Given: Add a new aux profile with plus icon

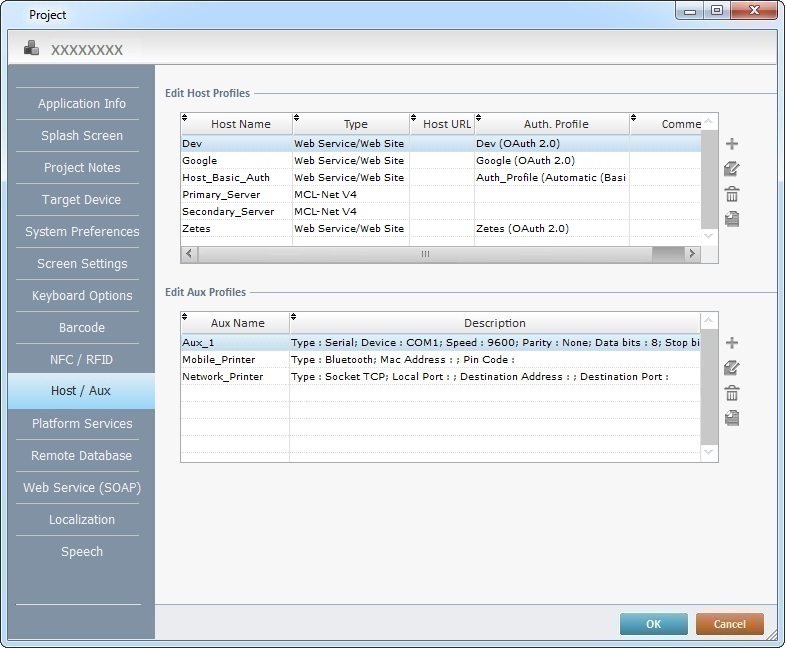Looking at the screenshot, I should pyautogui.click(x=732, y=343).
